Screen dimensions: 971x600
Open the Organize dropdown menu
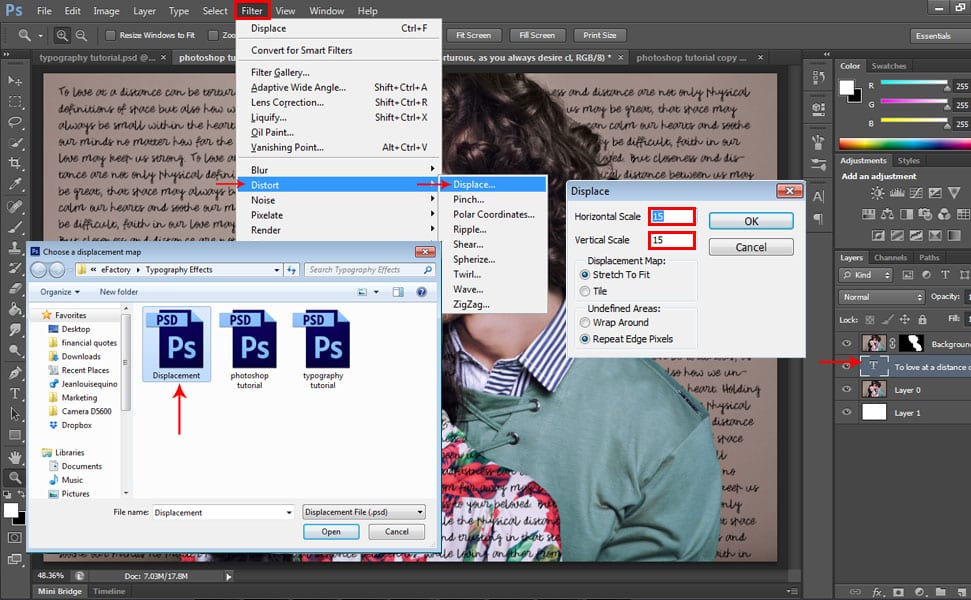60,292
